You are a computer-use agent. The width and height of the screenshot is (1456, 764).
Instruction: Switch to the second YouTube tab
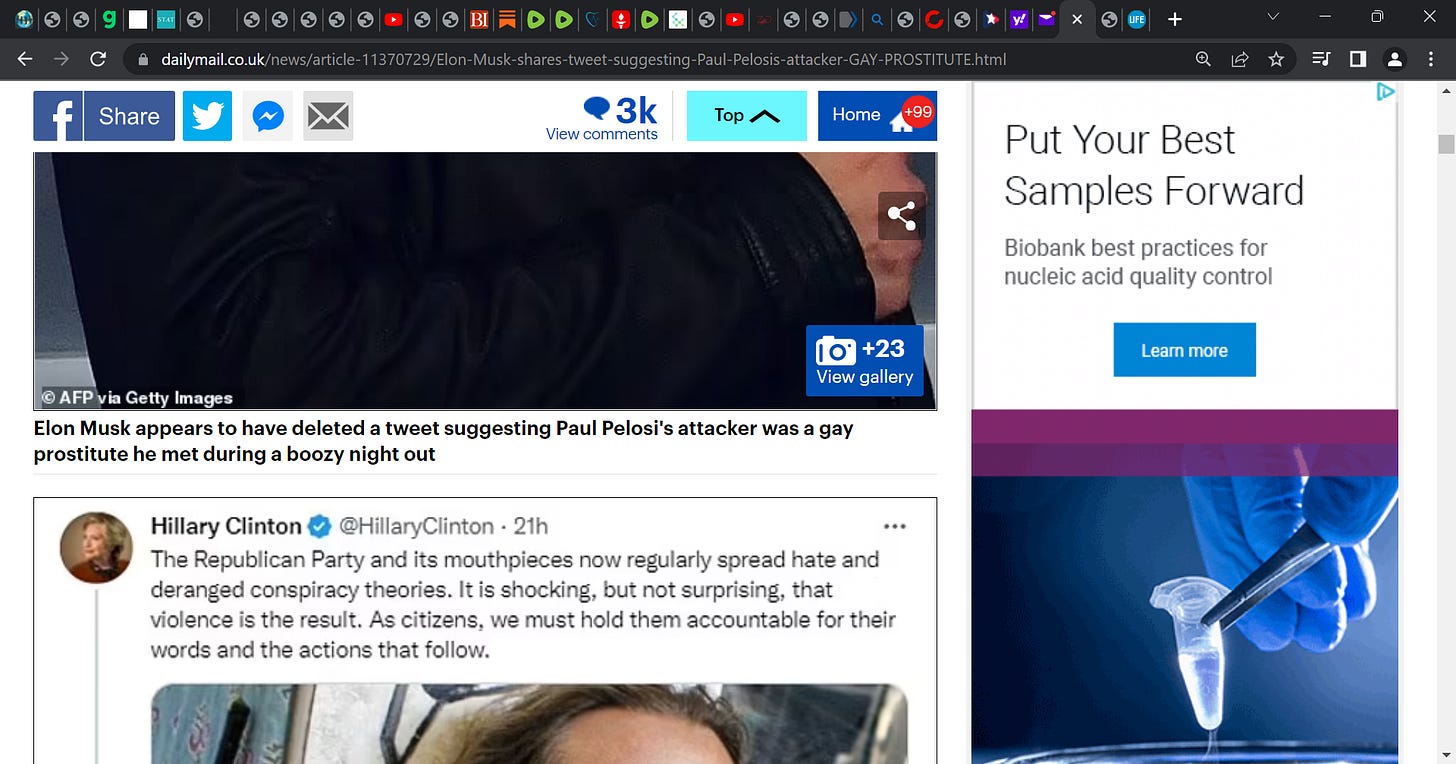[x=735, y=19]
